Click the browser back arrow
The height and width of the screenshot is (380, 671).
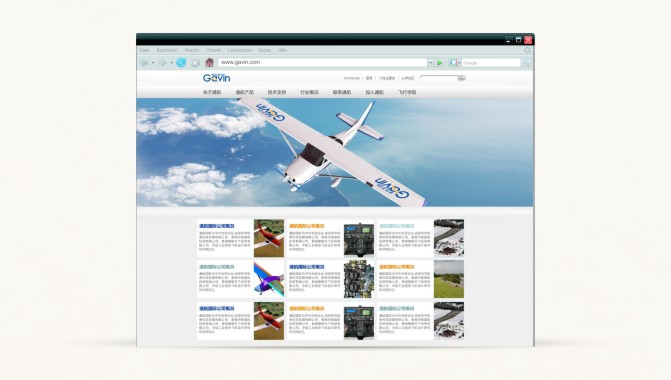pyautogui.click(x=144, y=63)
